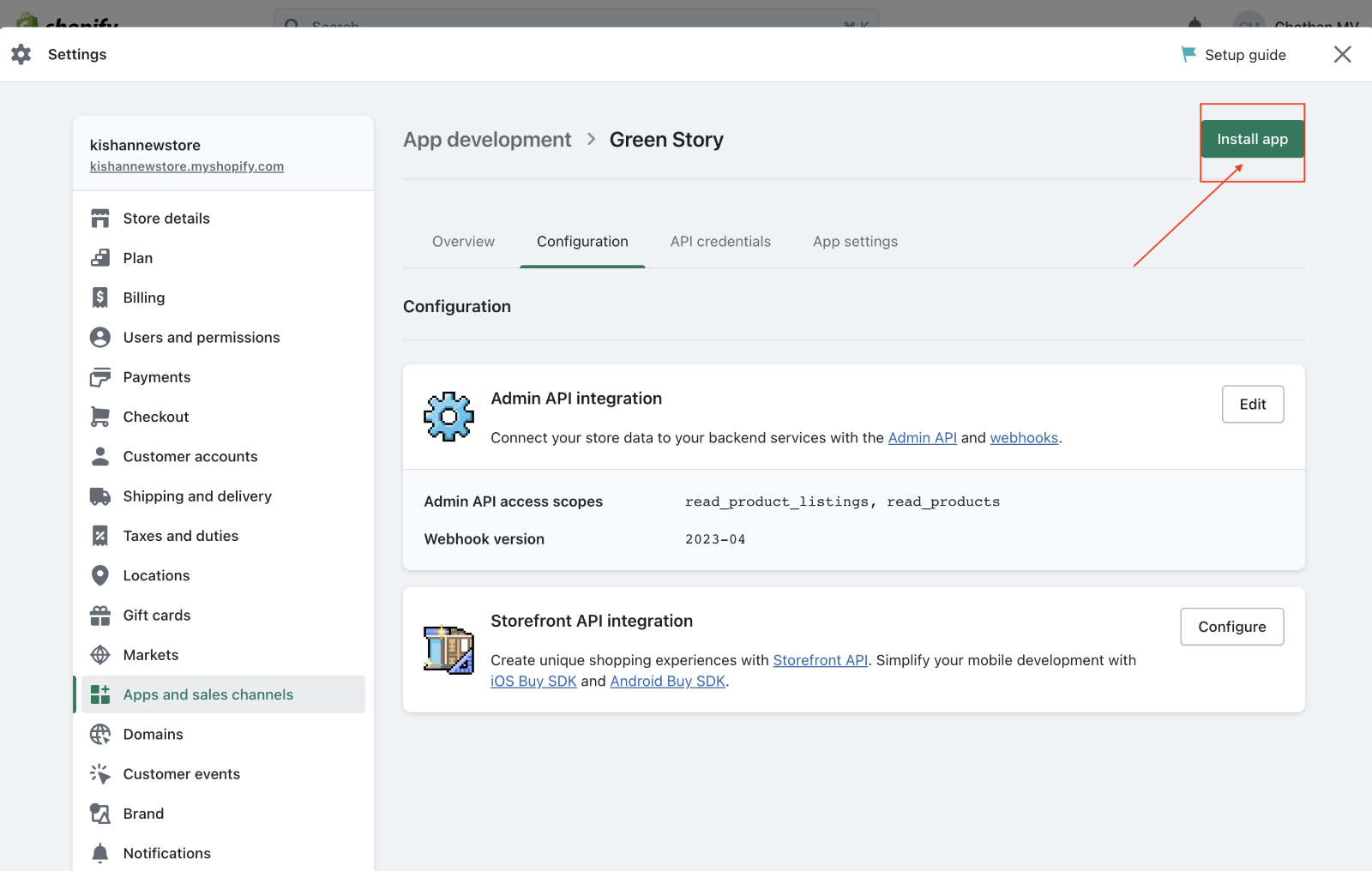The width and height of the screenshot is (1372, 871).
Task: Click the Locations pin icon
Action: pyautogui.click(x=100, y=575)
